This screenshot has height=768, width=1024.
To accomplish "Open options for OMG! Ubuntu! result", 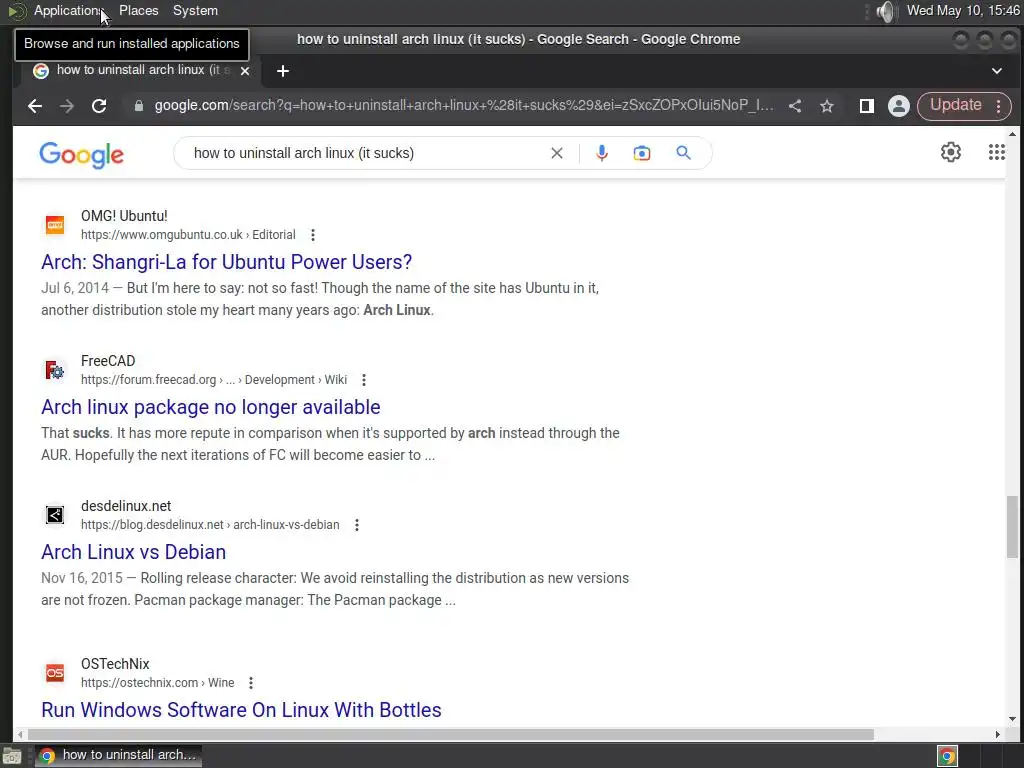I will click(x=313, y=235).
